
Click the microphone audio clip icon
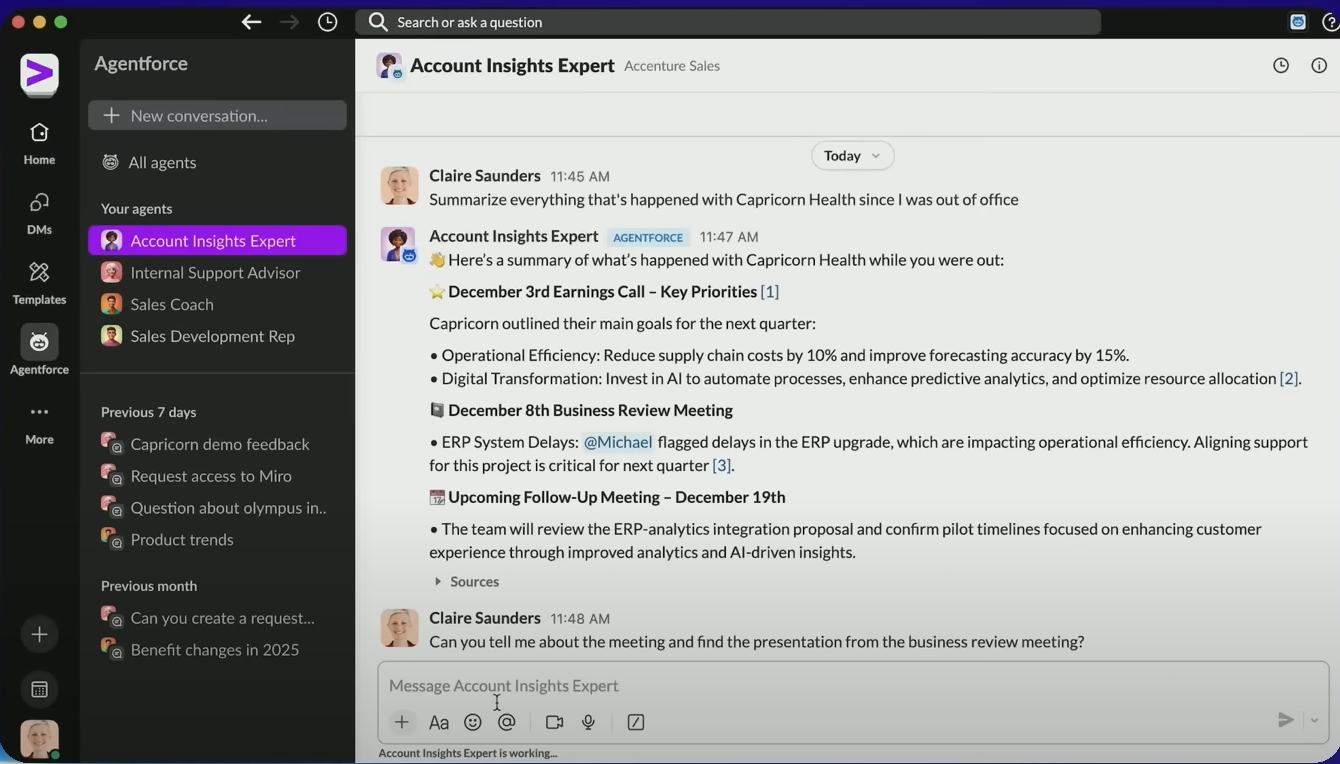pyautogui.click(x=589, y=722)
